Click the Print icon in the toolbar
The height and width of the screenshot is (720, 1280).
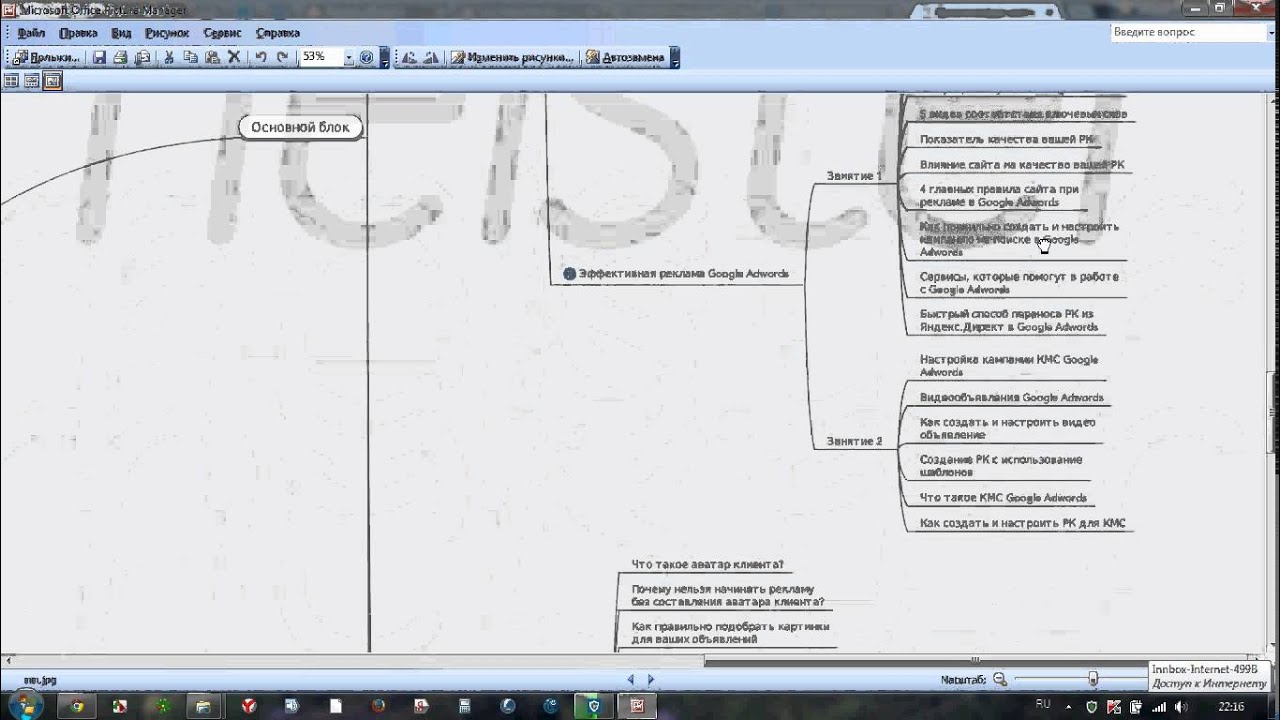point(121,58)
